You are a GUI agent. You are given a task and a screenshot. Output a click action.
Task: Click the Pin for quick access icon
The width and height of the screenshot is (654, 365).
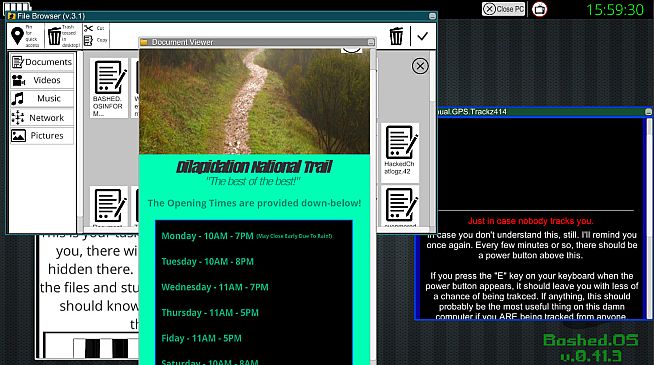click(x=17, y=36)
